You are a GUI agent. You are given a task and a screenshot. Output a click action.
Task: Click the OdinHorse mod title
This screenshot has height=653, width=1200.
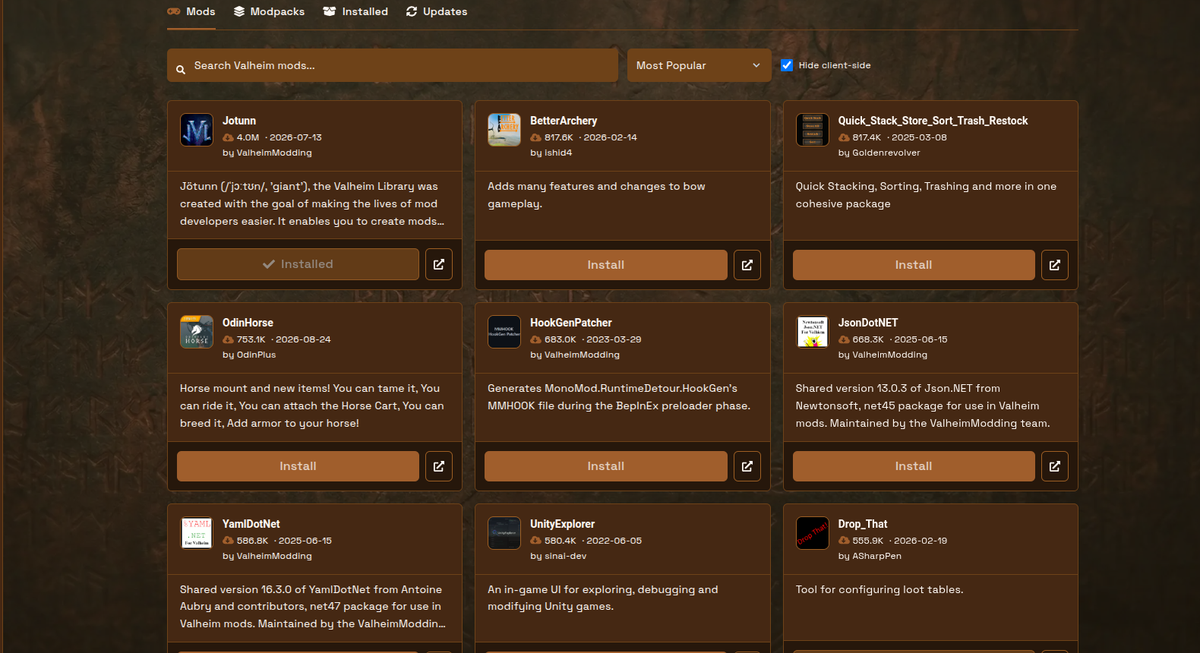[248, 323]
